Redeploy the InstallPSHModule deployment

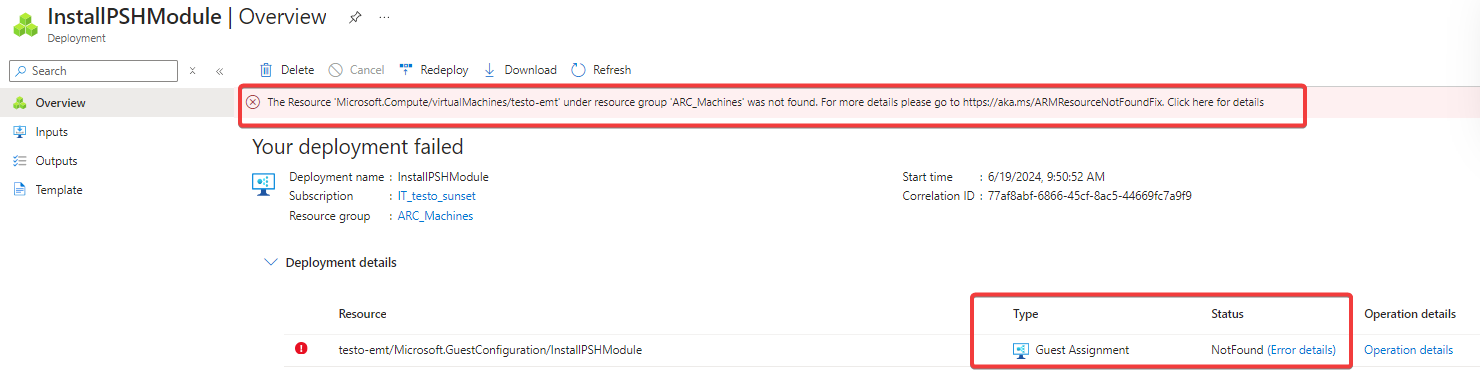(434, 70)
